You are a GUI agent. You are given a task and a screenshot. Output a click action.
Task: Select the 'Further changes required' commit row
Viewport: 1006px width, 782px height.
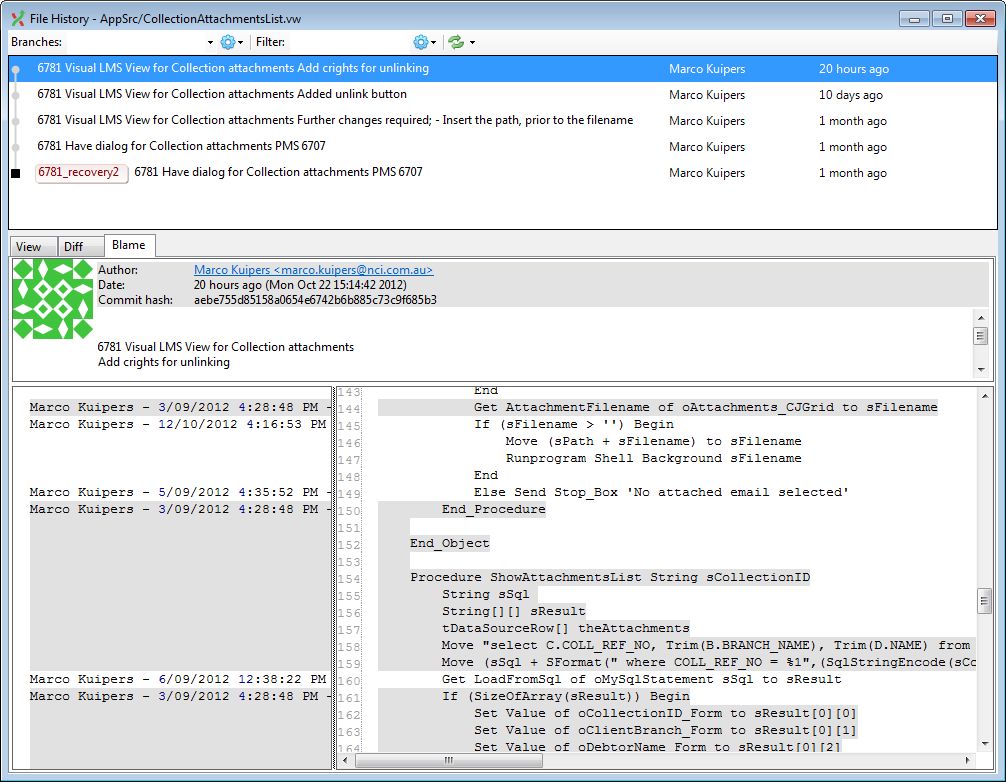click(x=335, y=121)
